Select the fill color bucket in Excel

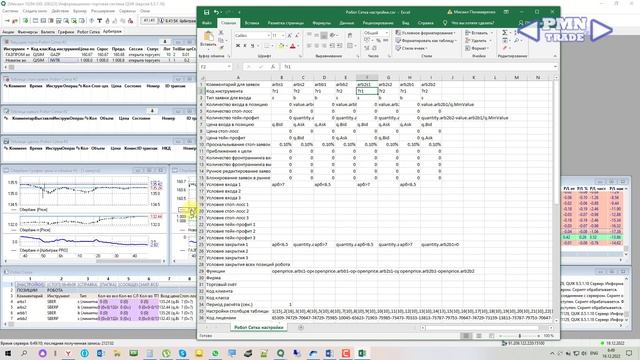pos(281,46)
